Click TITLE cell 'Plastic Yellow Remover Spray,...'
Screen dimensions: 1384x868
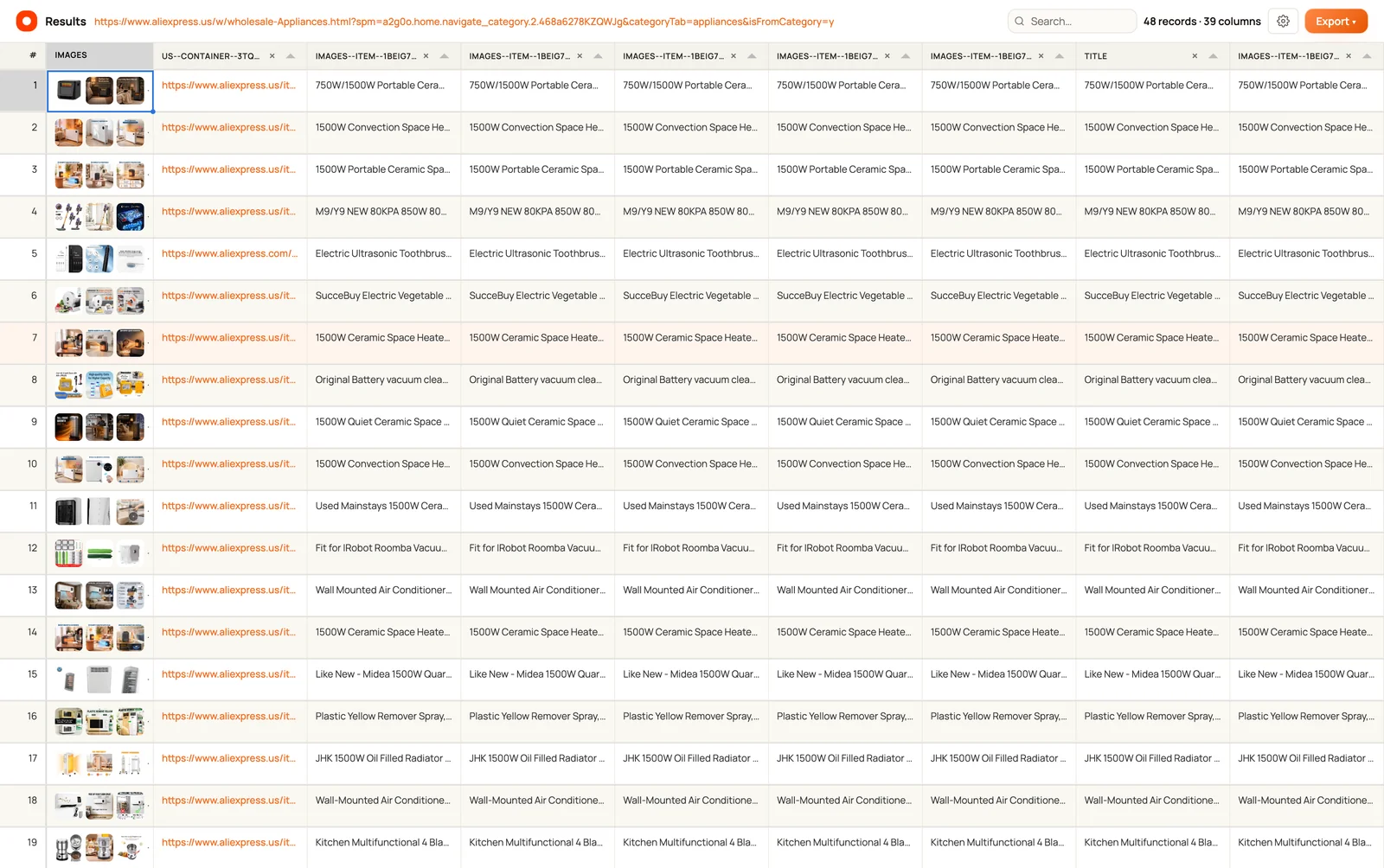[1152, 717]
